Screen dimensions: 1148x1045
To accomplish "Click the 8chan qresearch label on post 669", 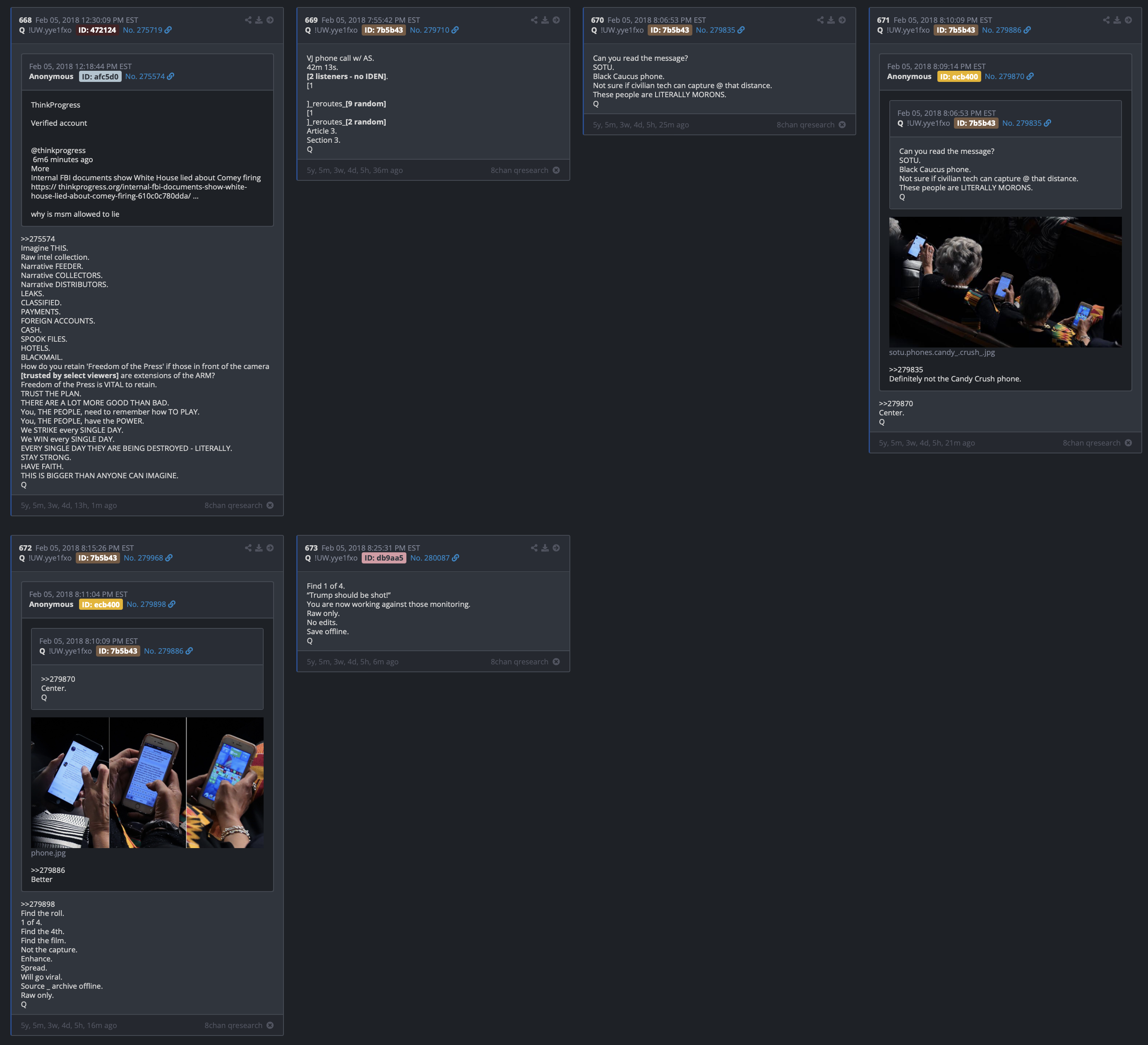I will [519, 170].
